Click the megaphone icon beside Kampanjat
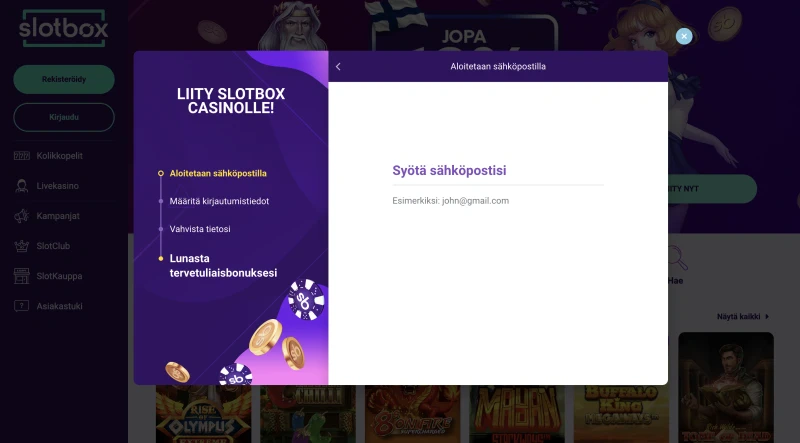This screenshot has height=443, width=800. point(21,216)
